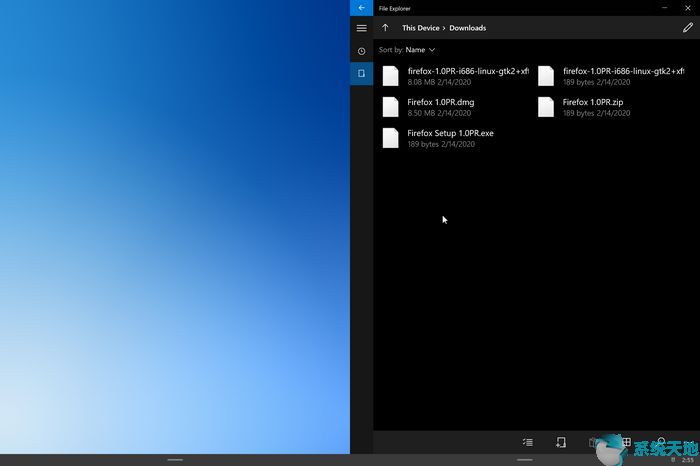Image resolution: width=700 pixels, height=466 pixels.
Task: Select the 189 bytes firefox linux-gtk2 file
Action: point(610,76)
